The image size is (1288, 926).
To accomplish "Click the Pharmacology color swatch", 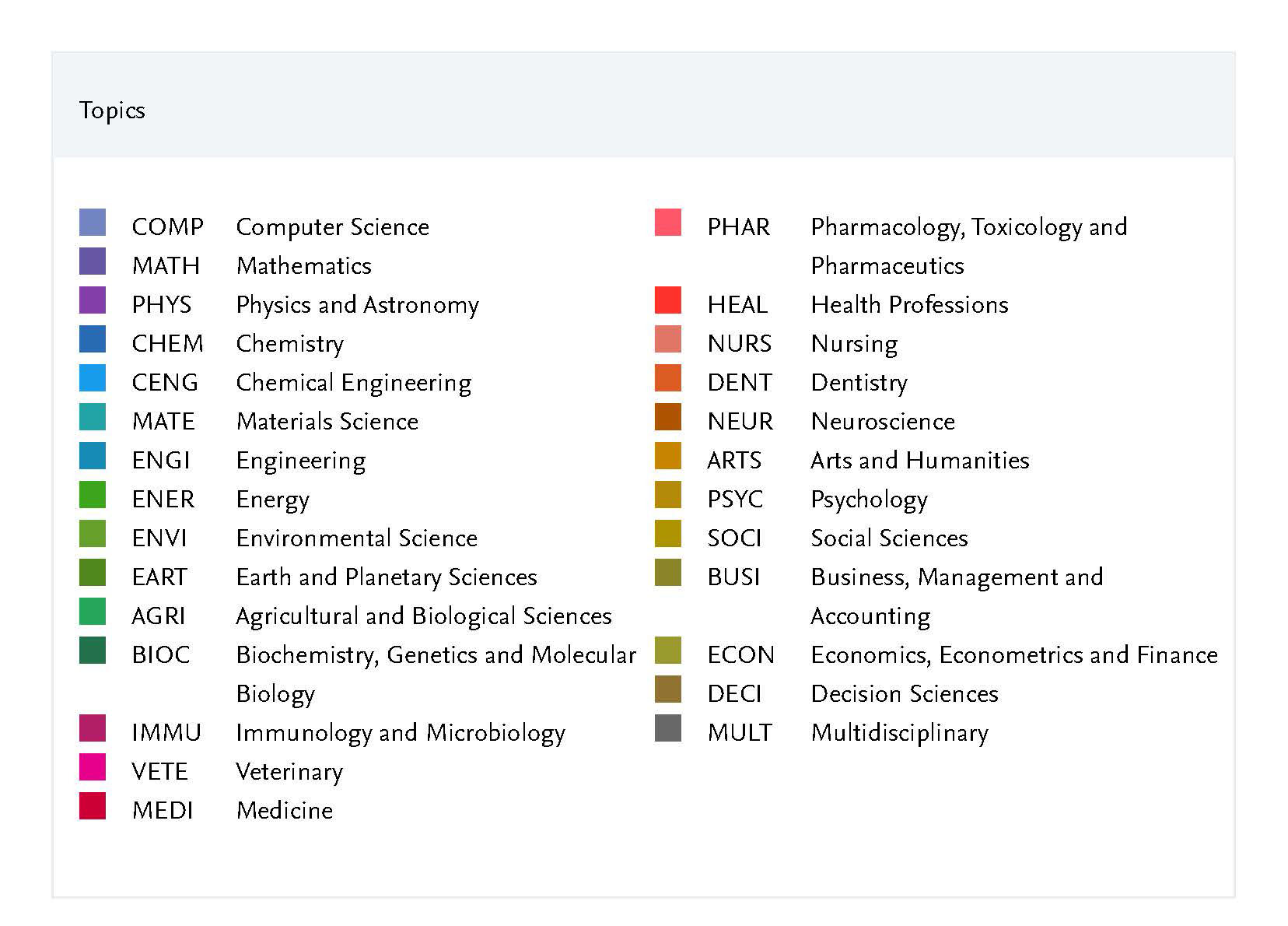I will pyautogui.click(x=668, y=223).
